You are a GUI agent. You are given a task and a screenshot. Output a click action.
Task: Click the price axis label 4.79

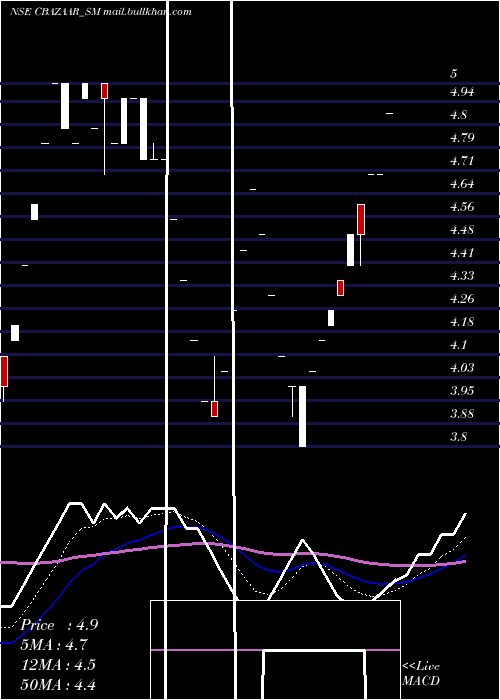click(x=462, y=138)
